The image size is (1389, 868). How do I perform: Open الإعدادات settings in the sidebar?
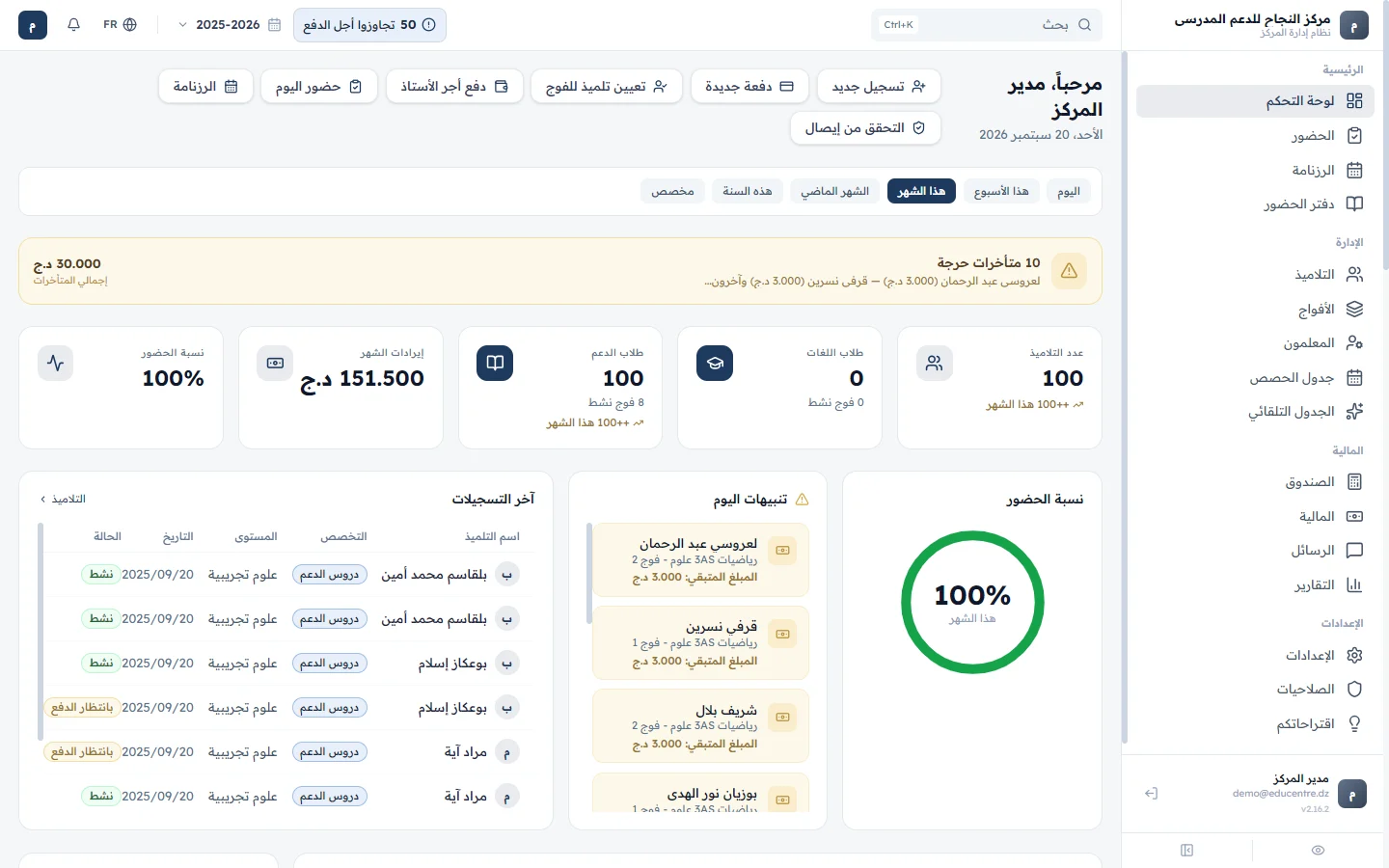coord(1255,656)
